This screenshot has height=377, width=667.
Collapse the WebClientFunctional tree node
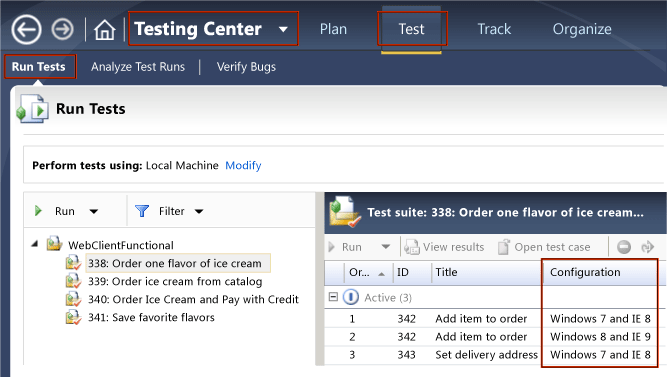pos(35,244)
